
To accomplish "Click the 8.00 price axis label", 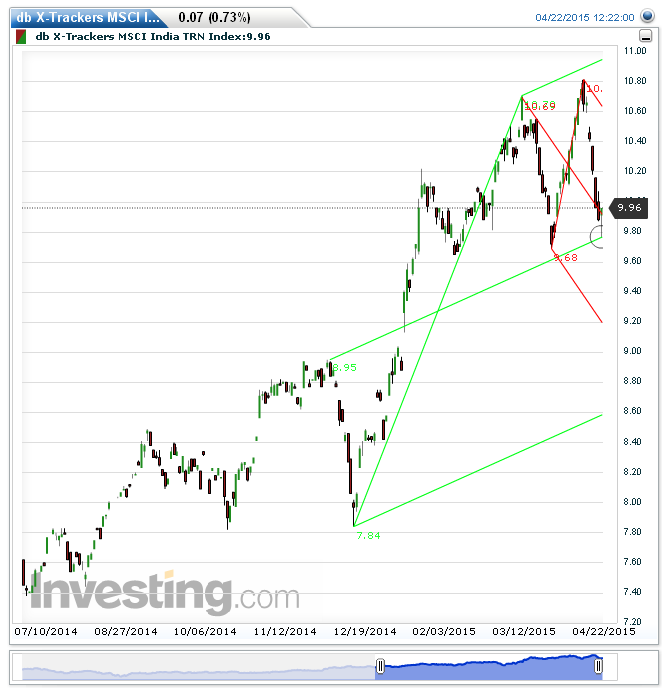I will point(632,502).
